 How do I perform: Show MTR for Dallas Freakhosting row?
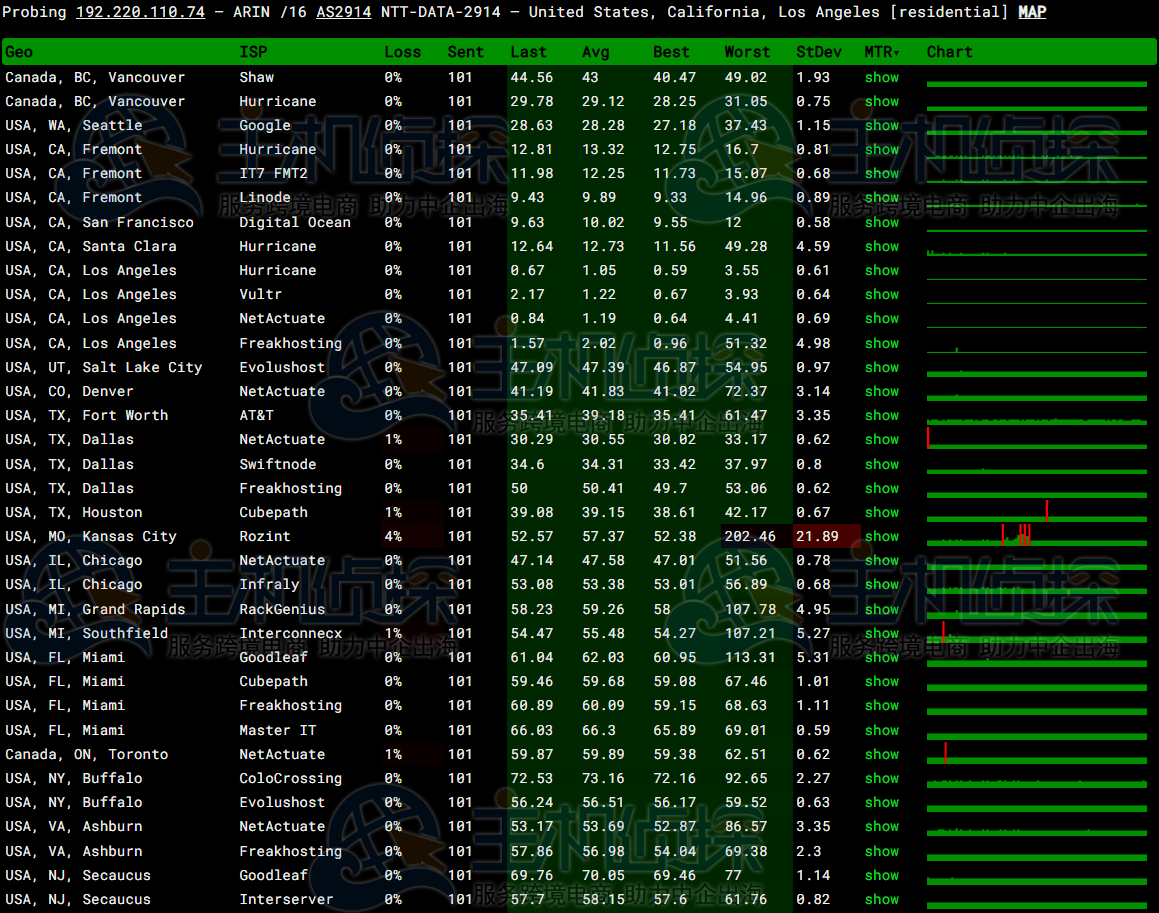click(x=882, y=488)
